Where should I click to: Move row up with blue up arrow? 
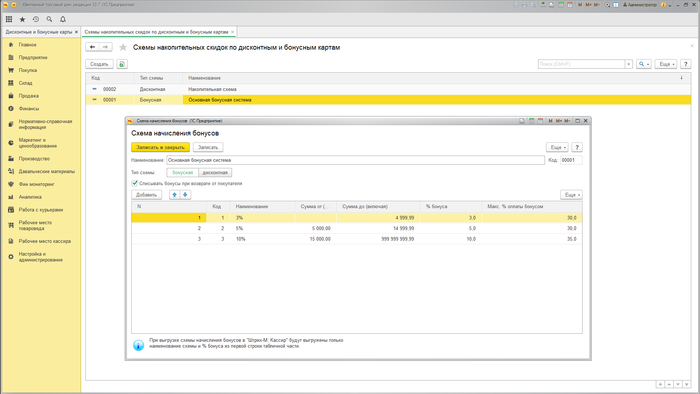(175, 195)
